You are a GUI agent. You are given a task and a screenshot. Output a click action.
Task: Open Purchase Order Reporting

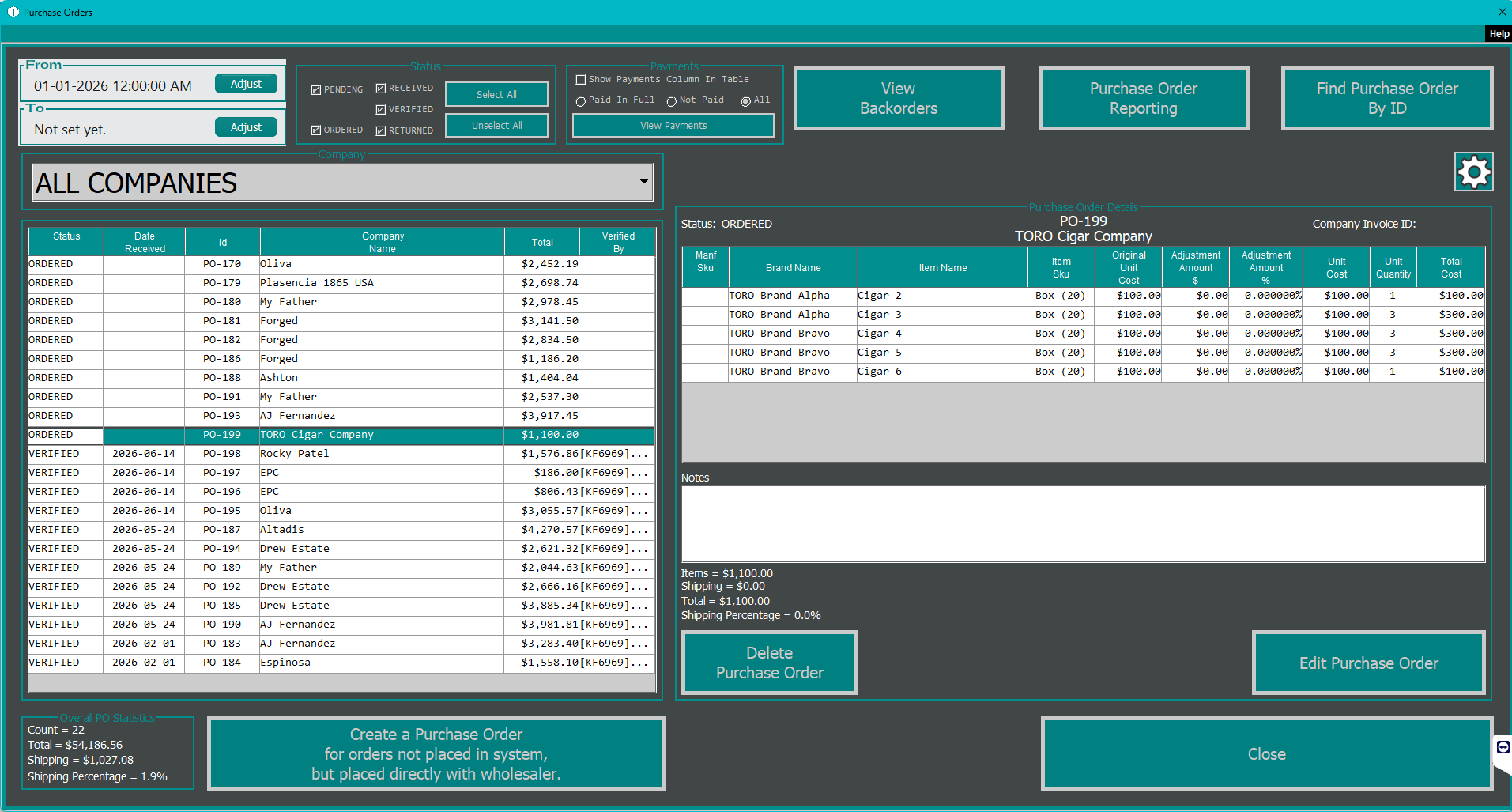coord(1144,98)
